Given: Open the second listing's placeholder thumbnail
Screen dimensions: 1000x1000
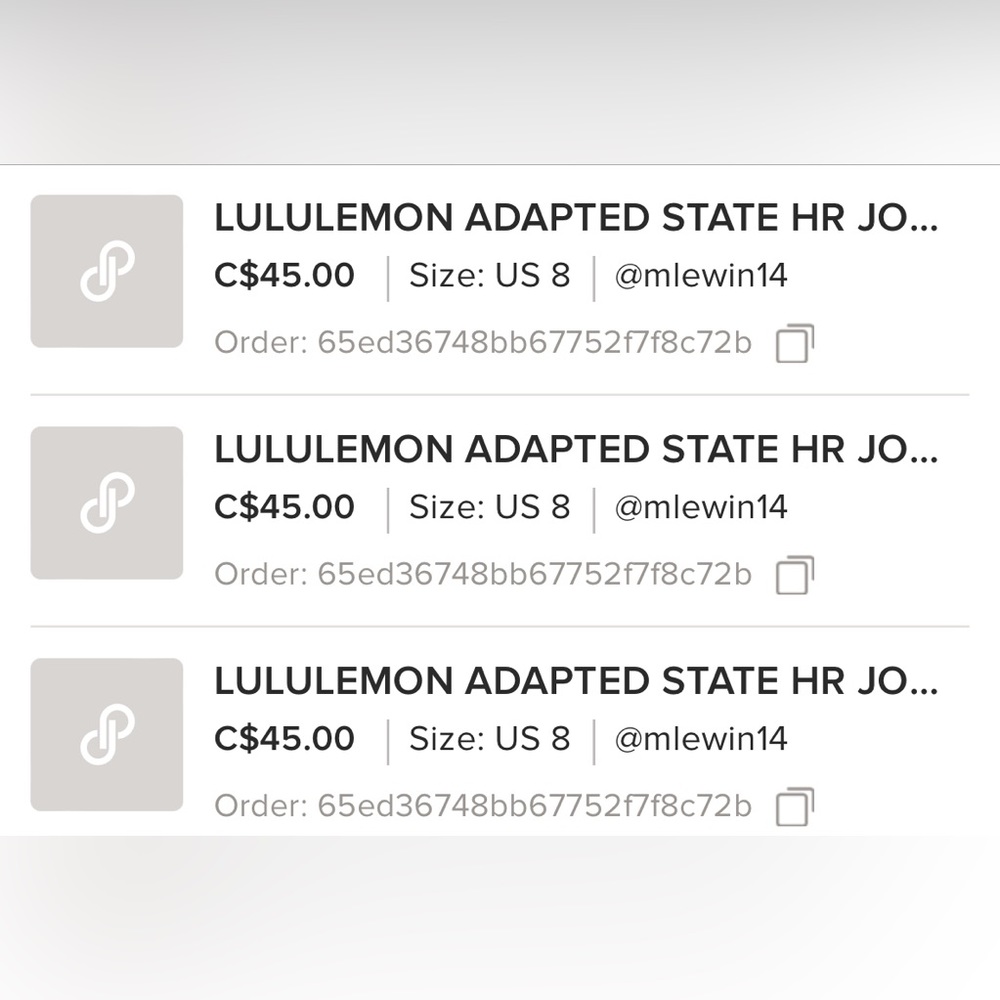Looking at the screenshot, I should pos(107,503).
